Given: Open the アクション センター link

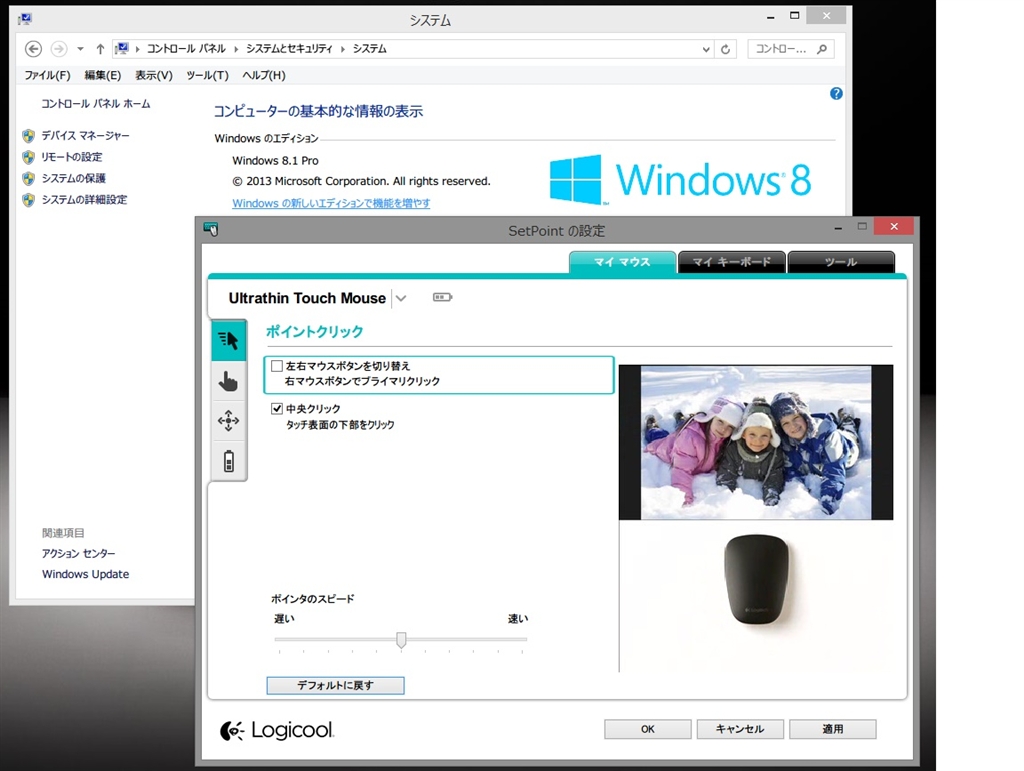Looking at the screenshot, I should click(78, 554).
